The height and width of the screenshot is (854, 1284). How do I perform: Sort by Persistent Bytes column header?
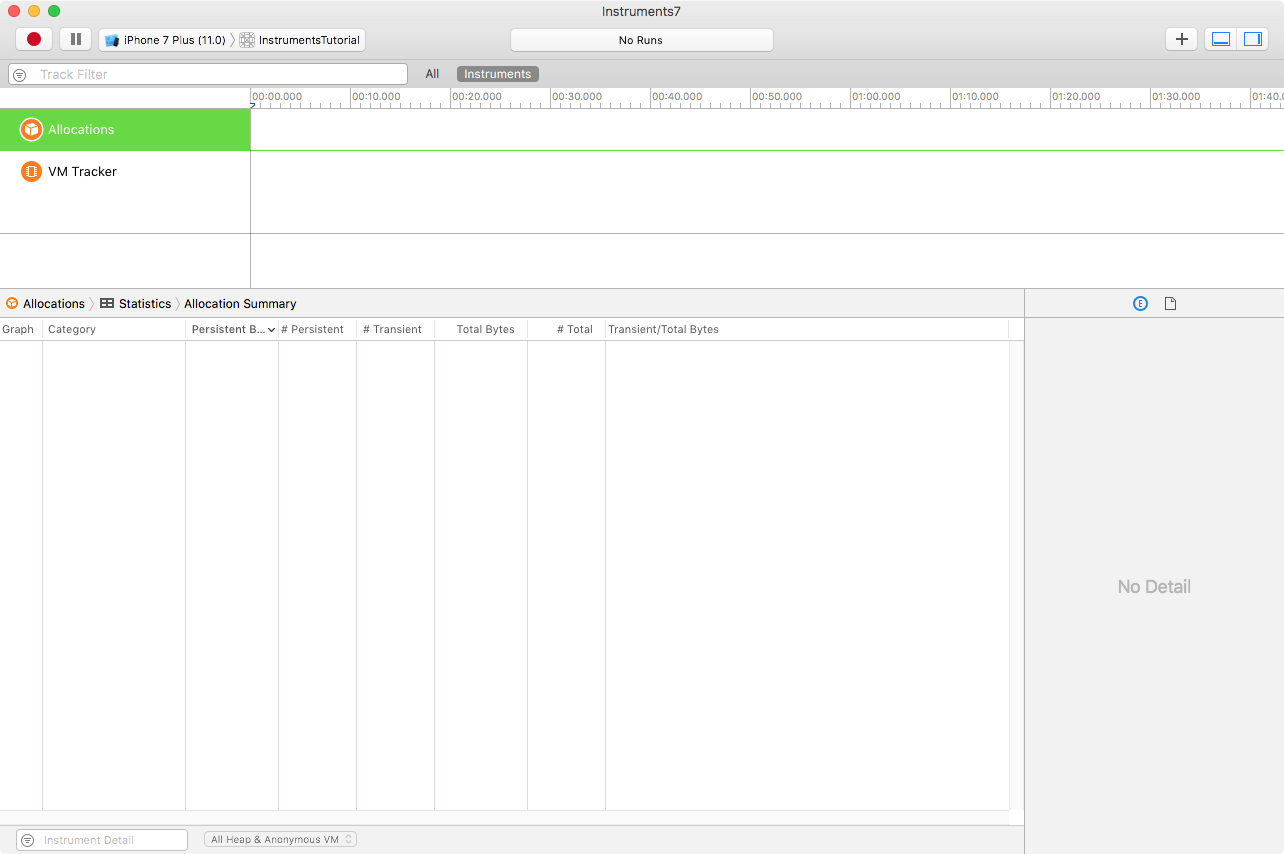pos(232,329)
